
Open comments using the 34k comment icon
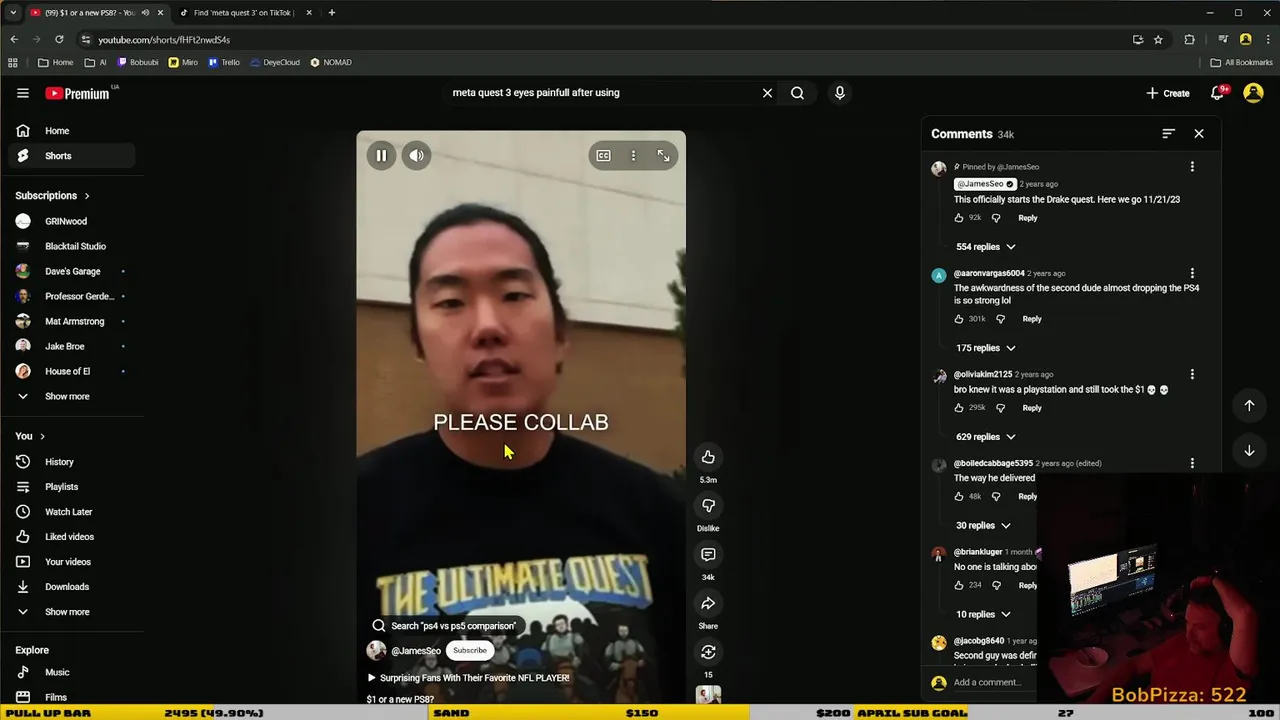coord(708,554)
